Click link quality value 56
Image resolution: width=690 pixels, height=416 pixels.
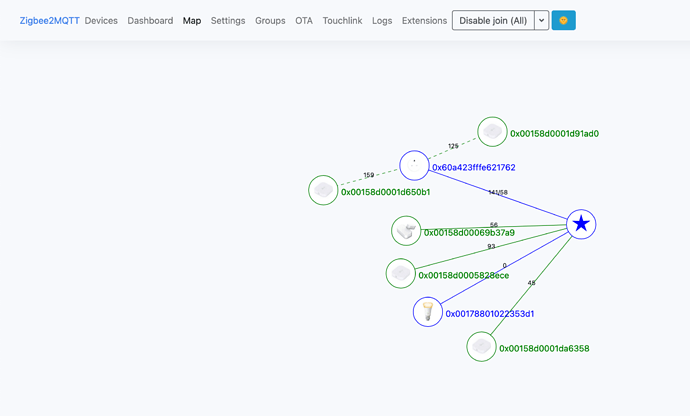494,225
